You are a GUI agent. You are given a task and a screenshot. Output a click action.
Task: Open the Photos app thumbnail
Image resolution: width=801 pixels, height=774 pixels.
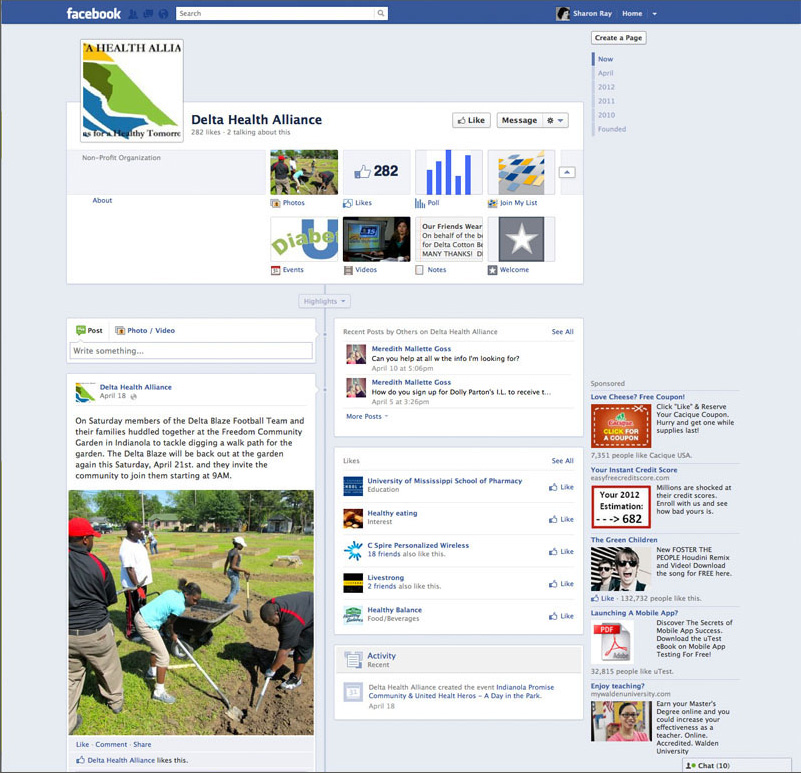pos(304,172)
